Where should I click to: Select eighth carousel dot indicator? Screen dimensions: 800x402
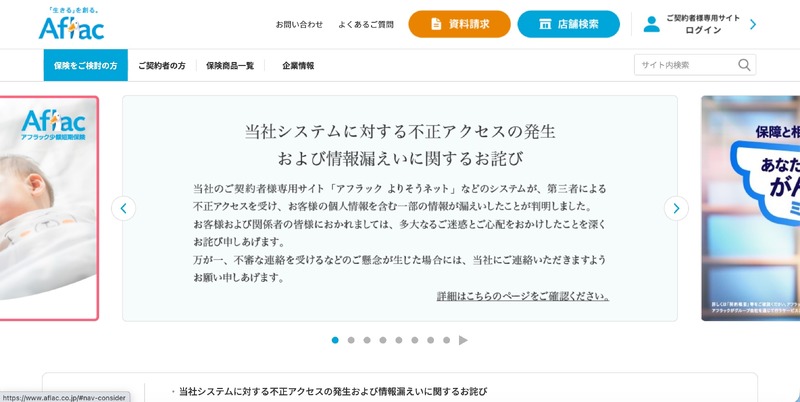click(446, 340)
